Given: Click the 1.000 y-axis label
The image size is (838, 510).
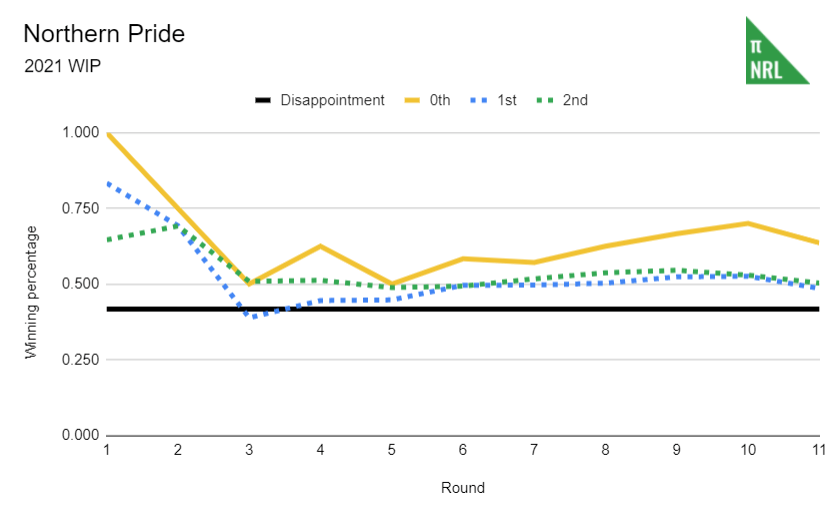Looking at the screenshot, I should coord(81,133).
